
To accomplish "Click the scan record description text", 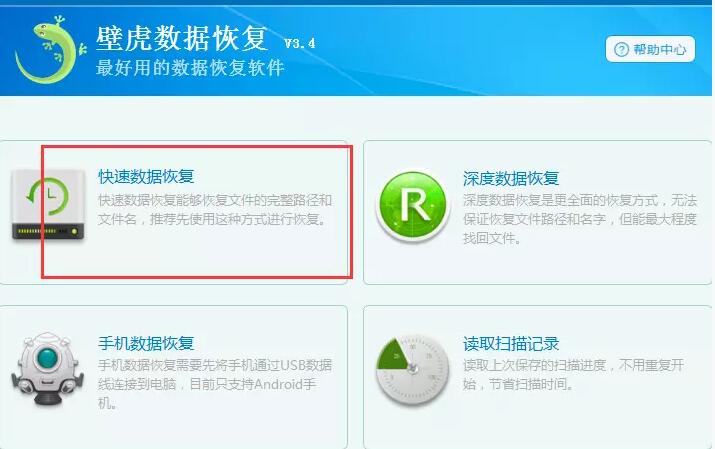I will 573,374.
